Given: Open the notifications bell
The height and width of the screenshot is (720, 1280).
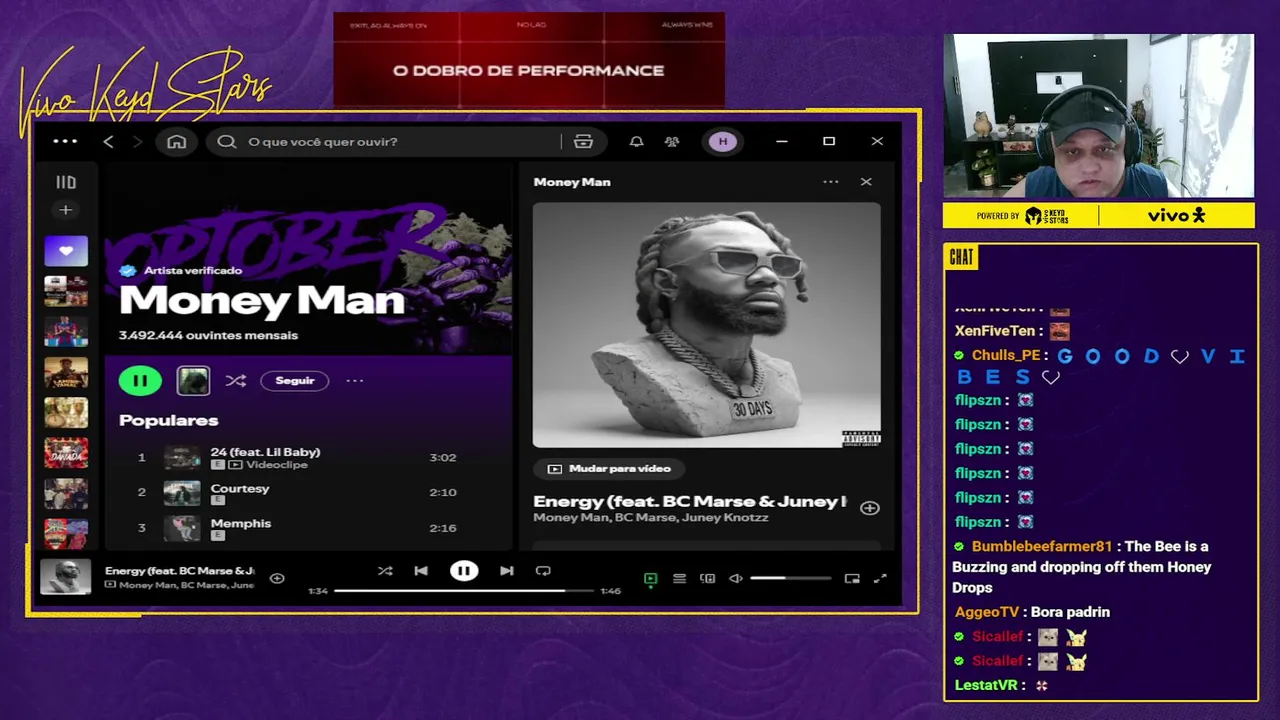Looking at the screenshot, I should [x=636, y=142].
